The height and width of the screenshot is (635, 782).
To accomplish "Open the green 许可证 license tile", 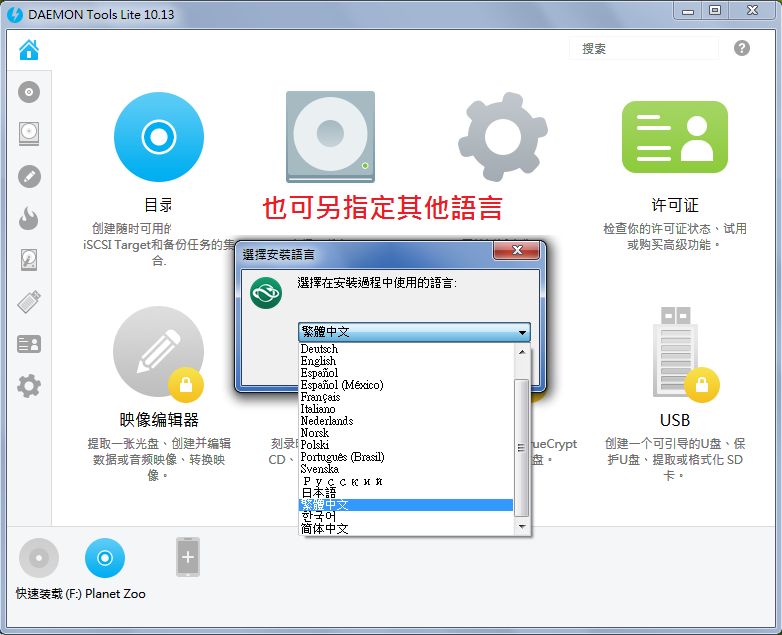I will (x=675, y=137).
